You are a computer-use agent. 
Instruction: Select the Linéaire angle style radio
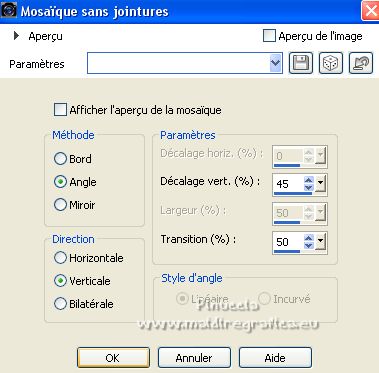[x=182, y=299]
